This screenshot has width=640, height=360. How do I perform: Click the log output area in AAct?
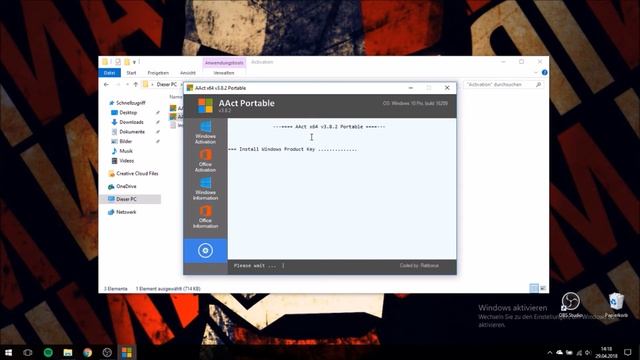(342, 189)
